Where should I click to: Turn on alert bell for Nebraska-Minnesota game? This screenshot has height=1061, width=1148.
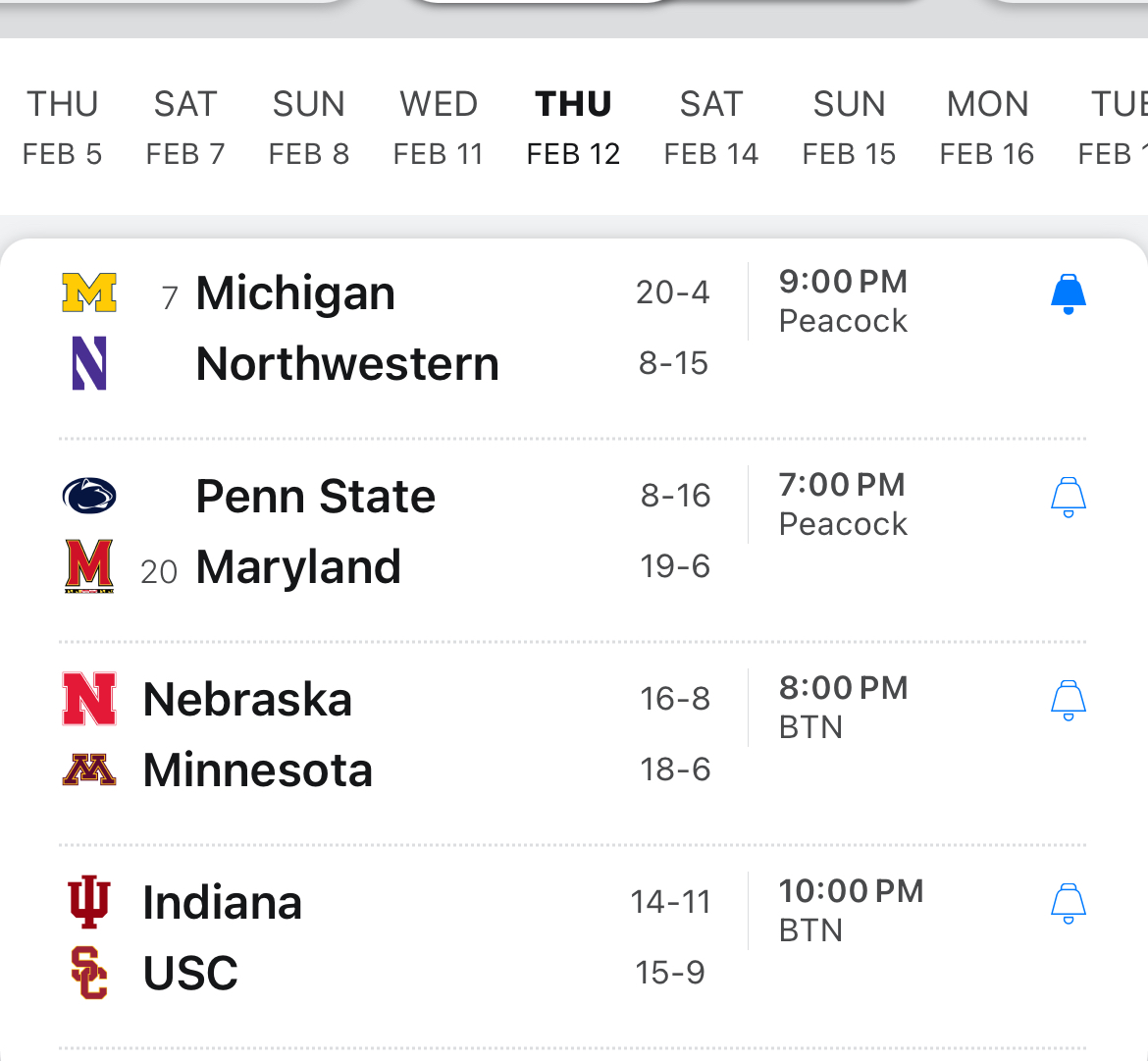[1068, 701]
